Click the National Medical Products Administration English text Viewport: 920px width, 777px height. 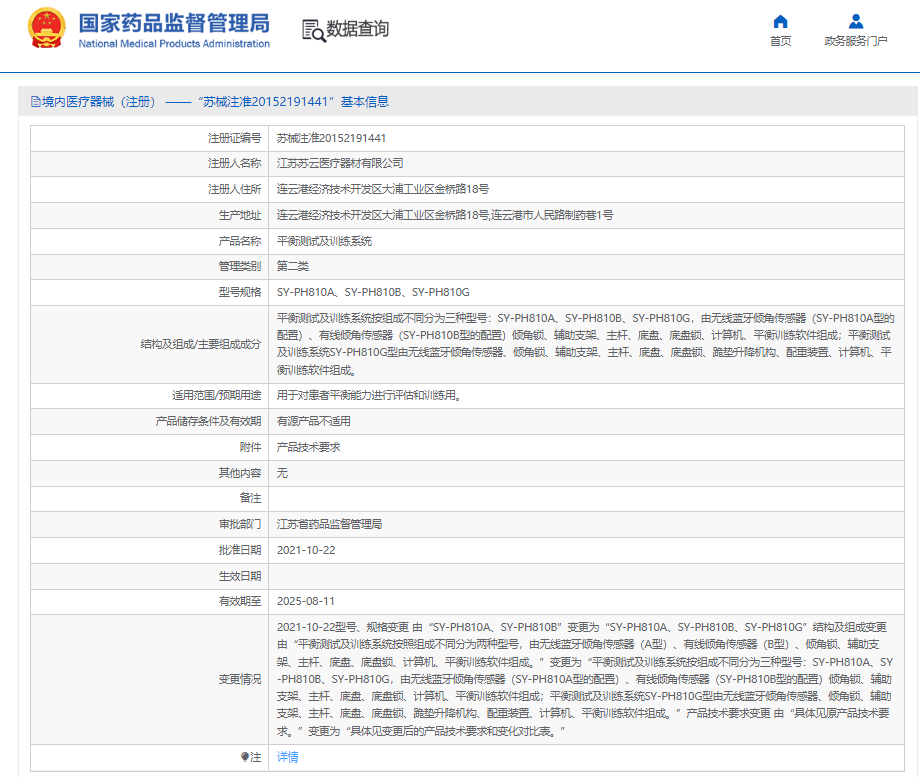[174, 44]
